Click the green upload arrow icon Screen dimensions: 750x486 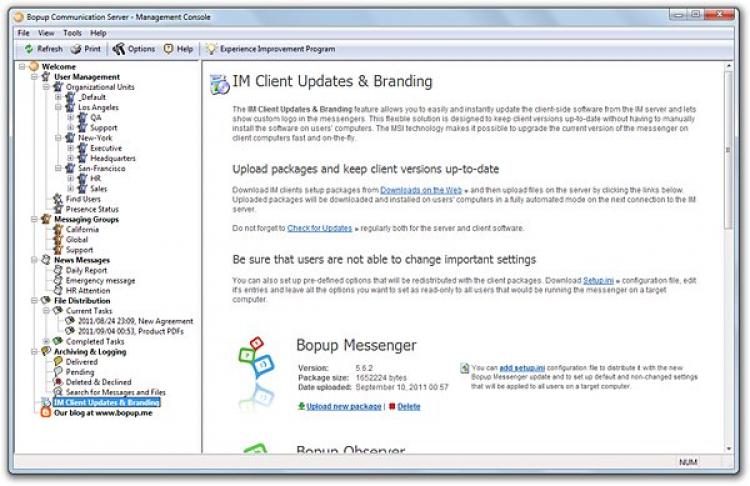[x=301, y=406]
